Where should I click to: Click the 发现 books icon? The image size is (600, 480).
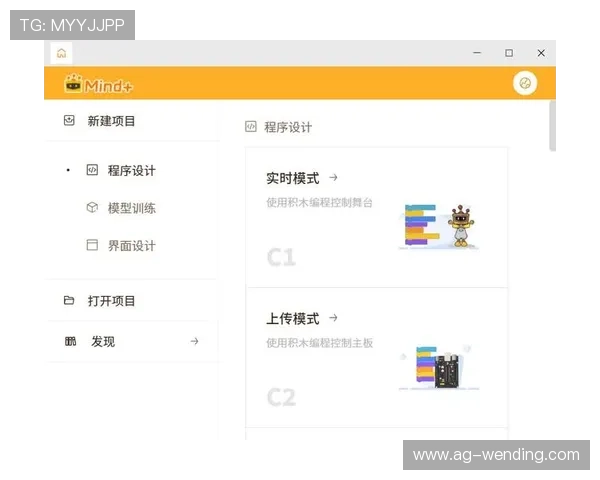pyautogui.click(x=70, y=341)
